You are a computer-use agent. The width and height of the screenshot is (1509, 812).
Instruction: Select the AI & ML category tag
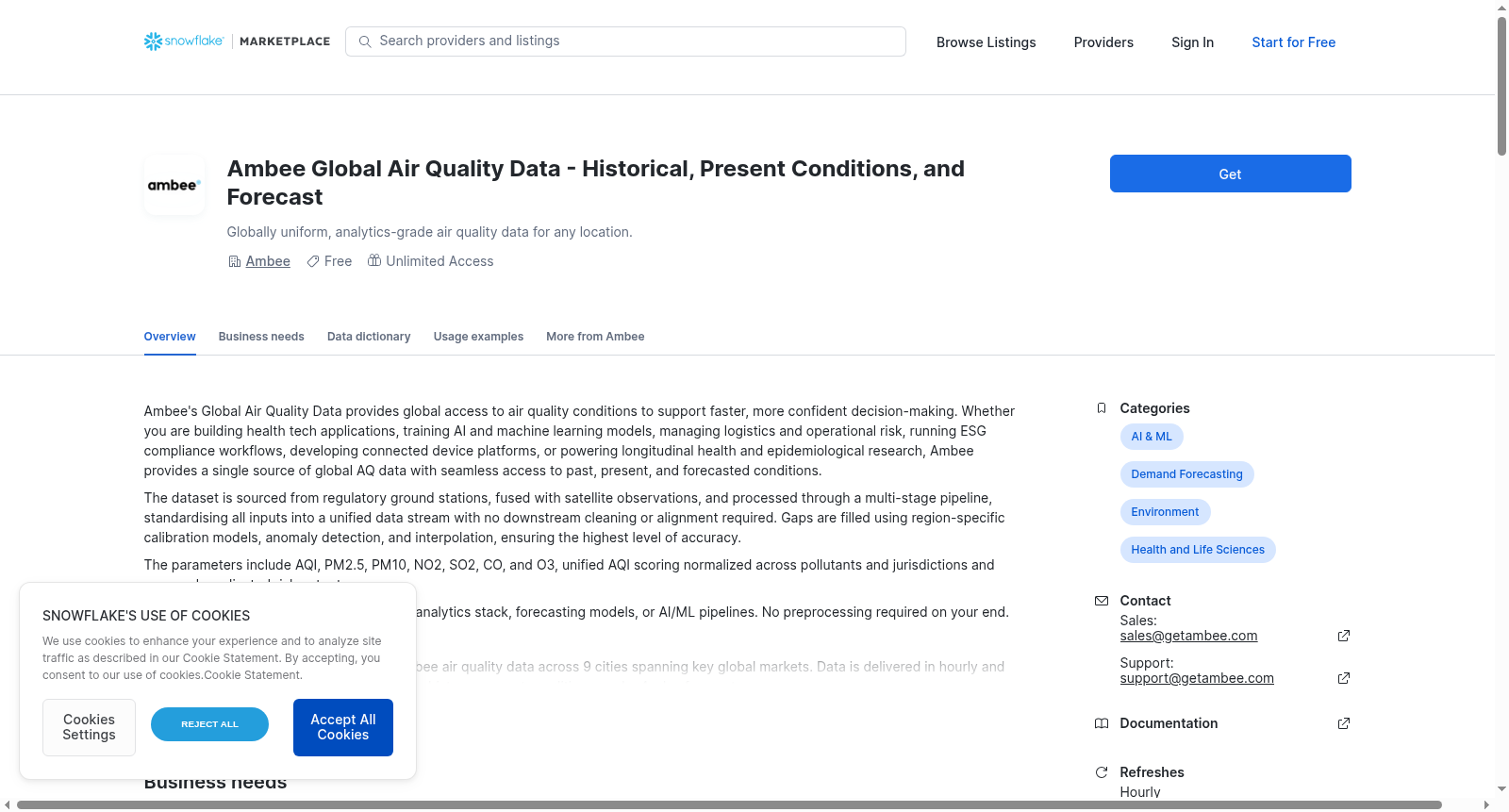tap(1152, 437)
